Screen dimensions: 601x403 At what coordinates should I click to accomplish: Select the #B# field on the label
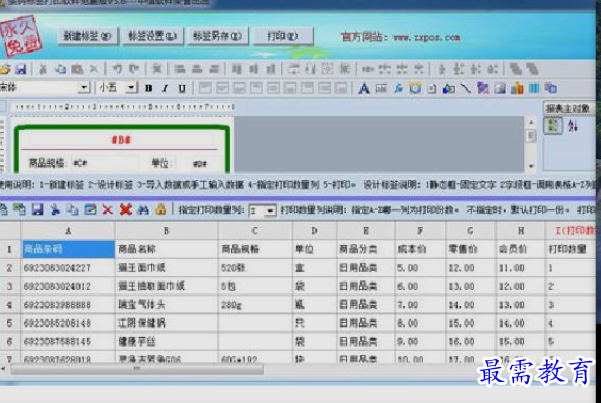point(121,140)
